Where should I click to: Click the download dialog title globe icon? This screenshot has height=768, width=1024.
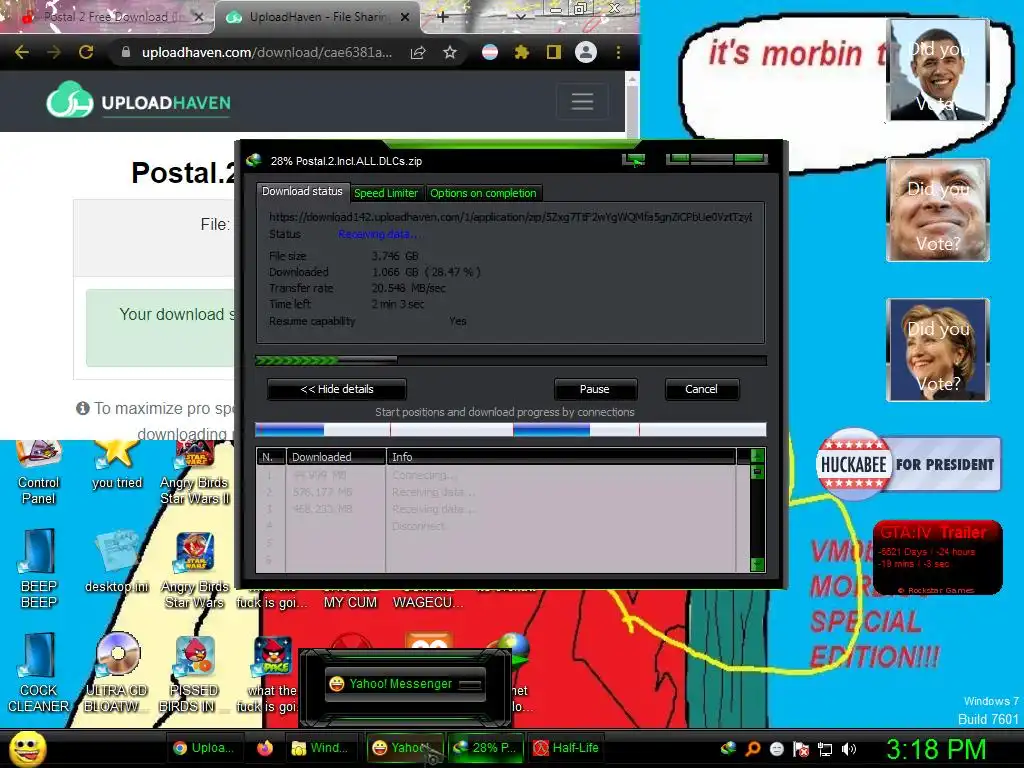[254, 160]
